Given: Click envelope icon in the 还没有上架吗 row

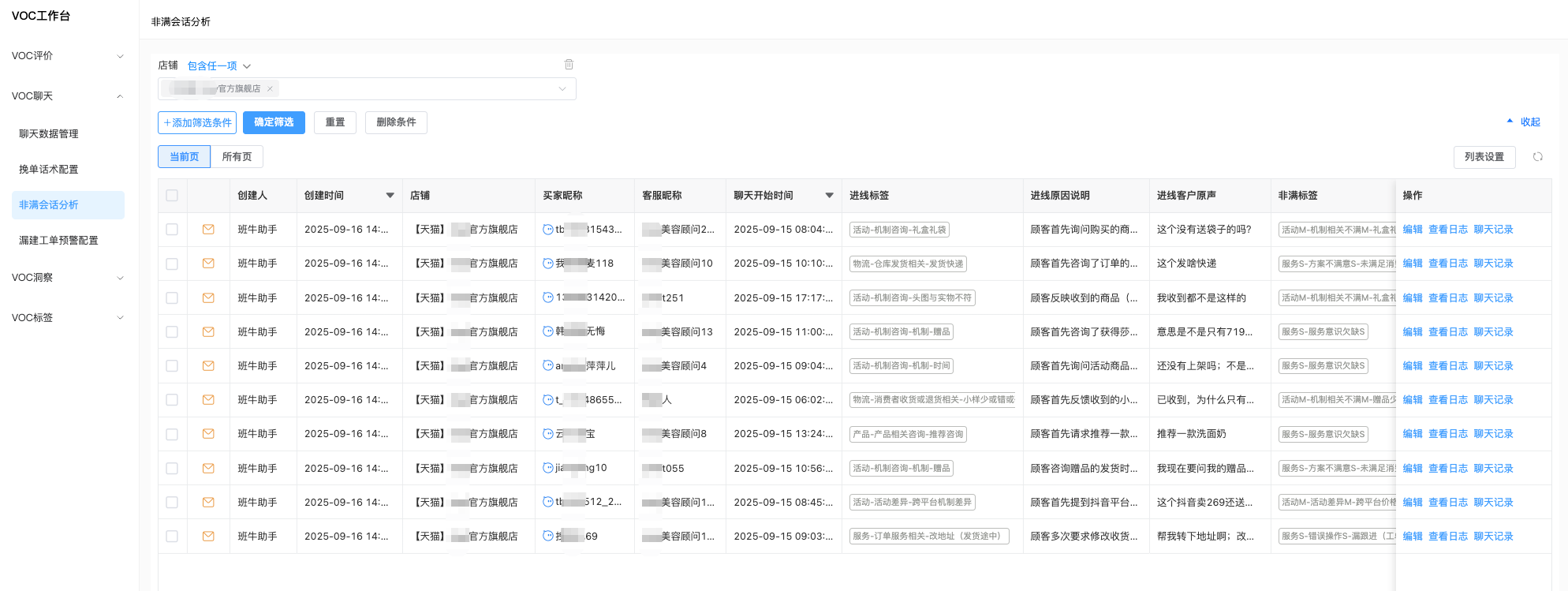Looking at the screenshot, I should point(208,366).
